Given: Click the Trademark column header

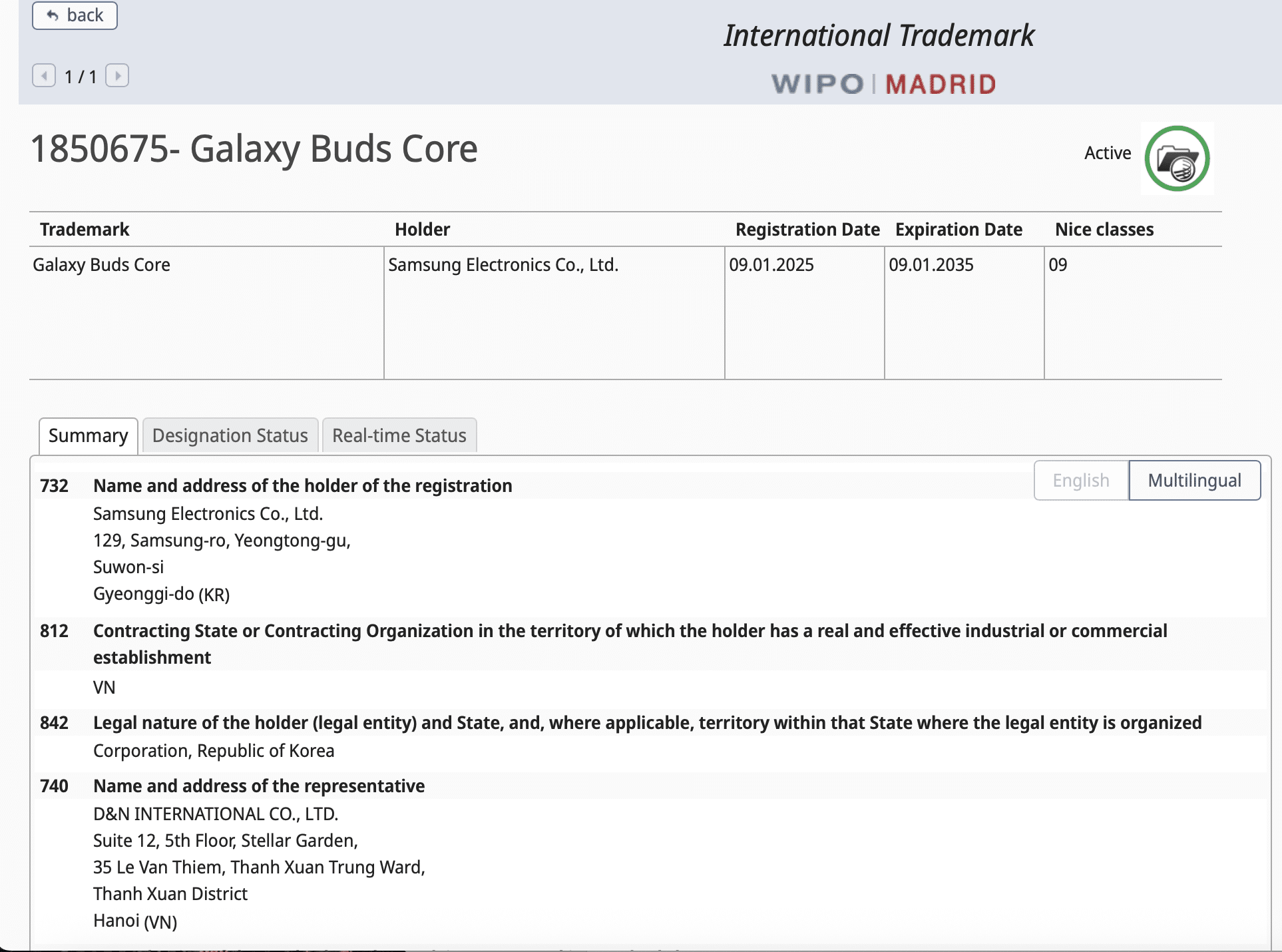Looking at the screenshot, I should [85, 230].
